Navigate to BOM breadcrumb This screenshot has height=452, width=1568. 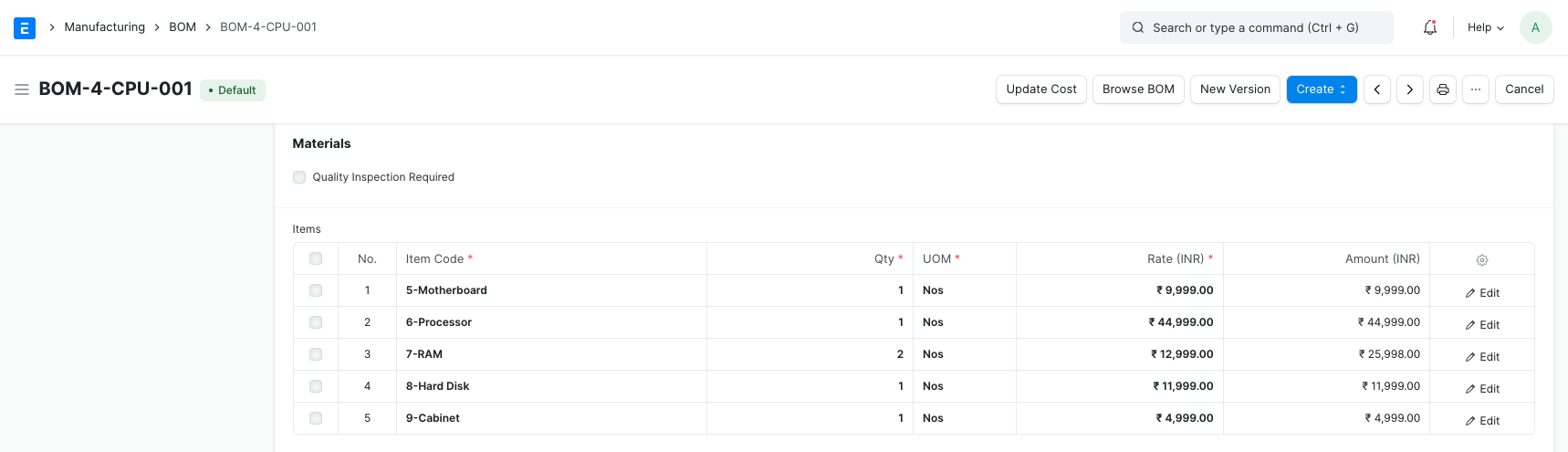point(183,27)
